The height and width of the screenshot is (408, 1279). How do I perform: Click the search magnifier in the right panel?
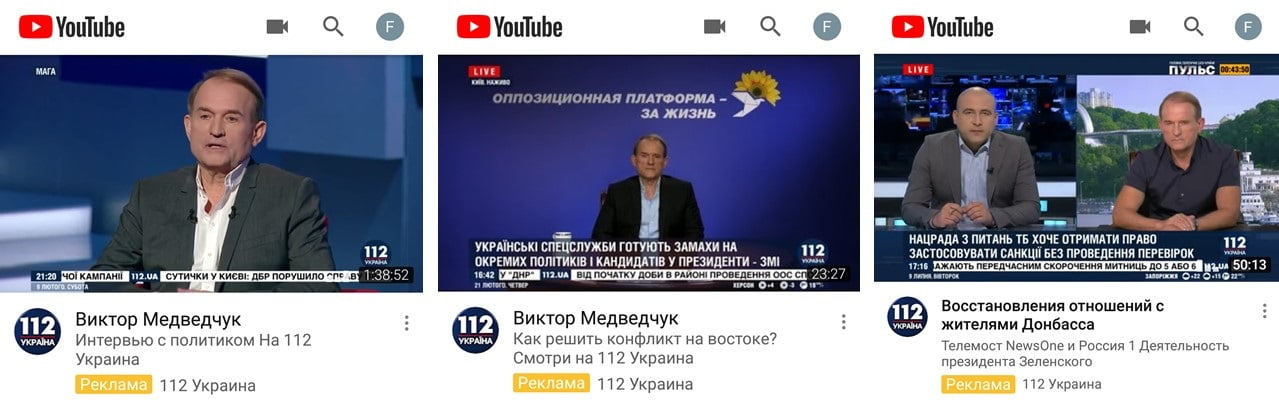point(1194,27)
